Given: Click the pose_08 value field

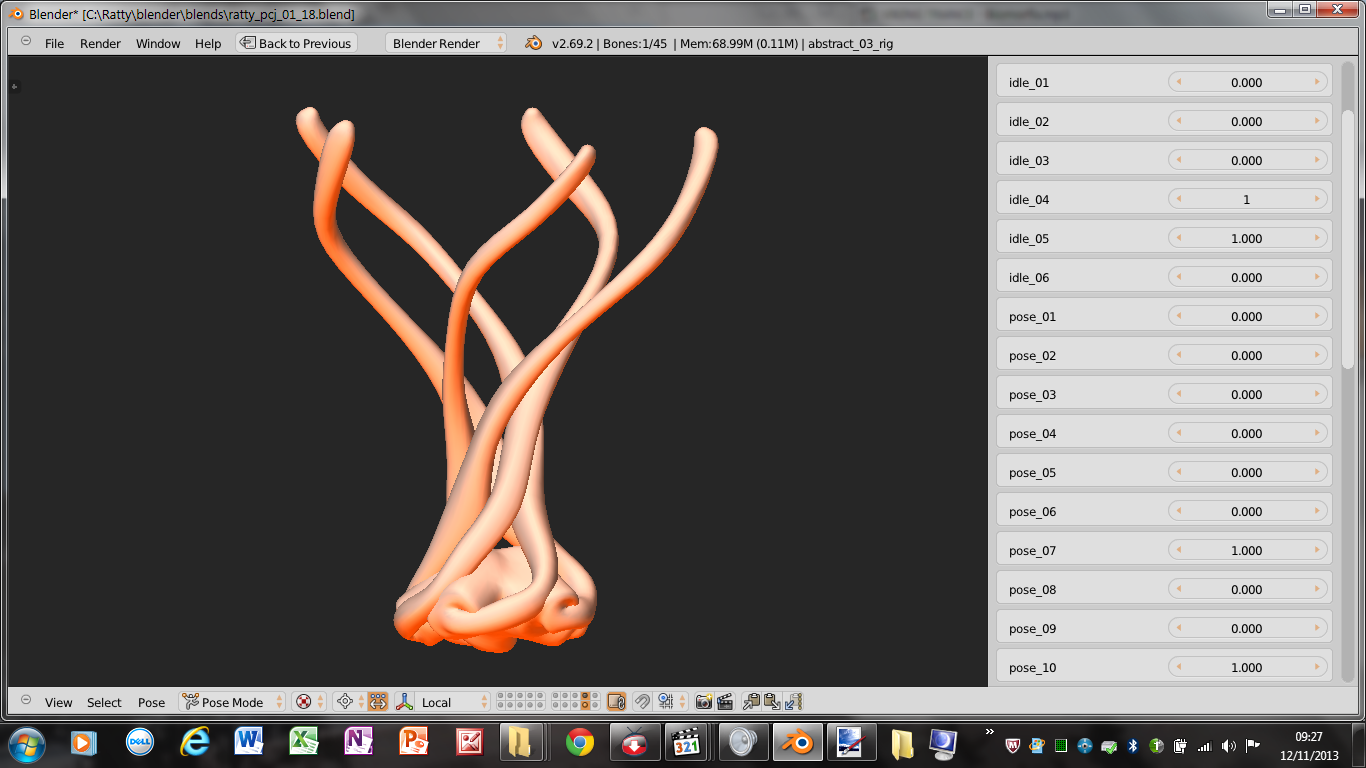Looking at the screenshot, I should click(x=1248, y=589).
